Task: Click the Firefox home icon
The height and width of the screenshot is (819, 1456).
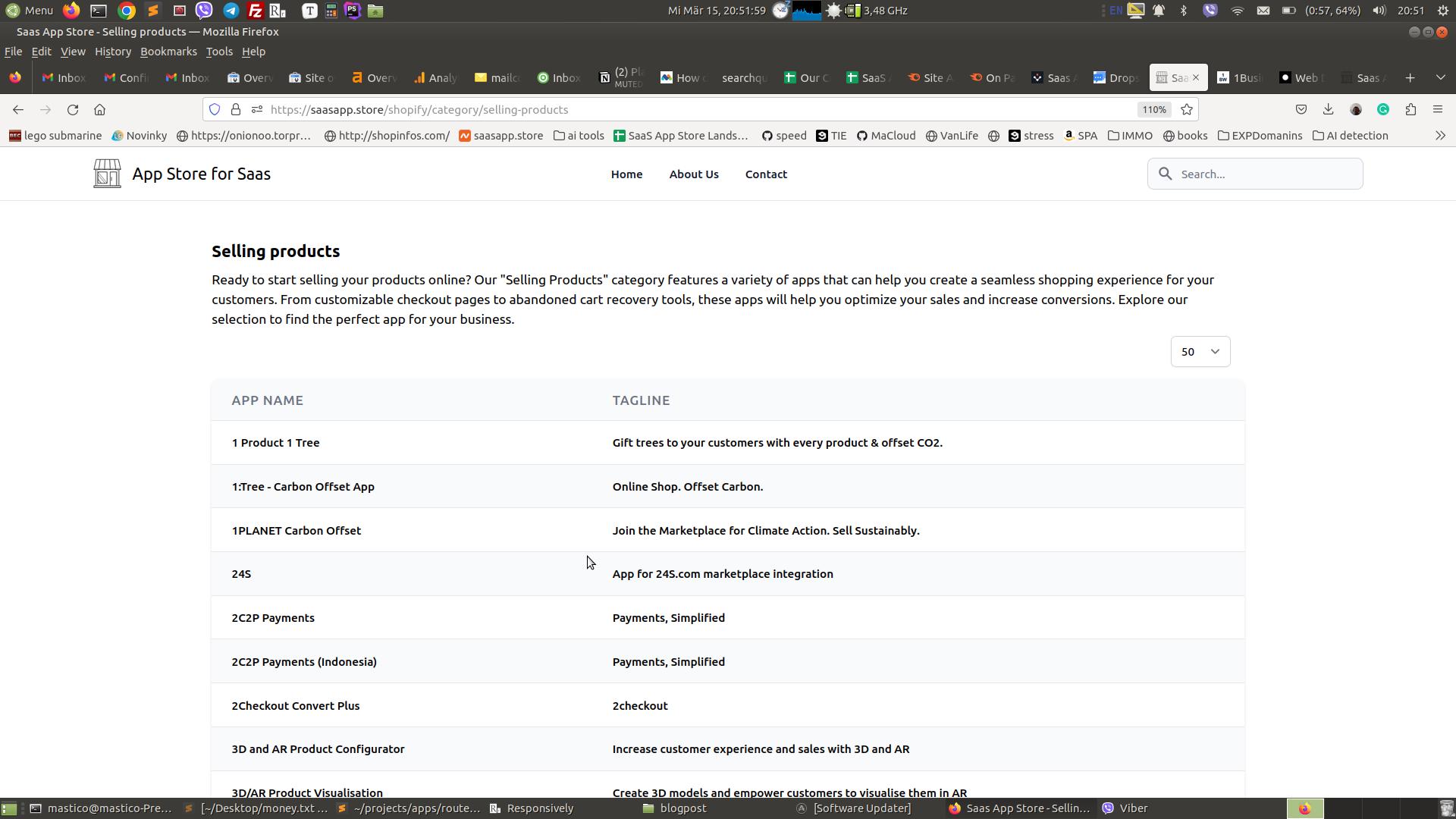Action: 99,110
